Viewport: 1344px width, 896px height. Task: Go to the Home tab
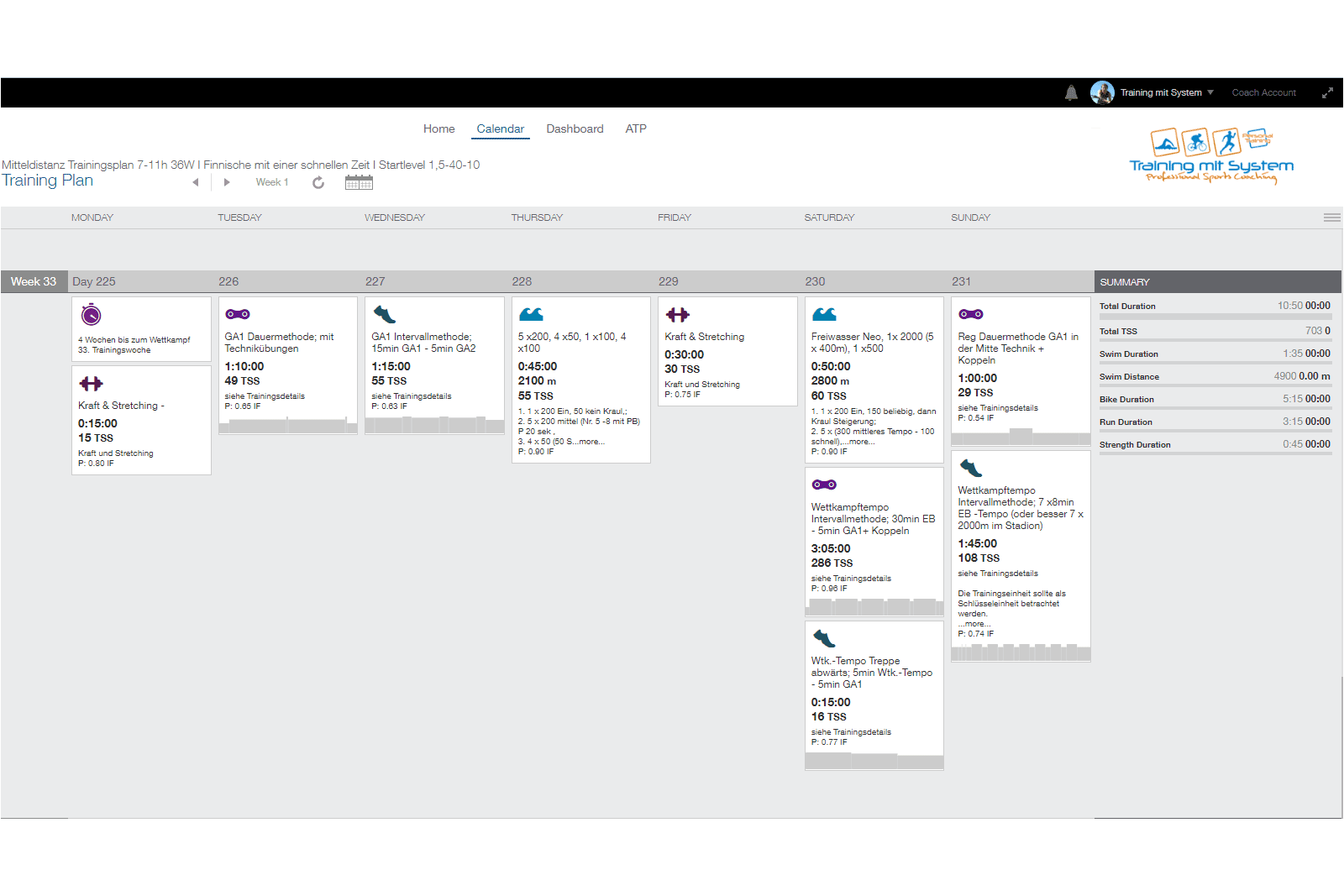(x=438, y=129)
